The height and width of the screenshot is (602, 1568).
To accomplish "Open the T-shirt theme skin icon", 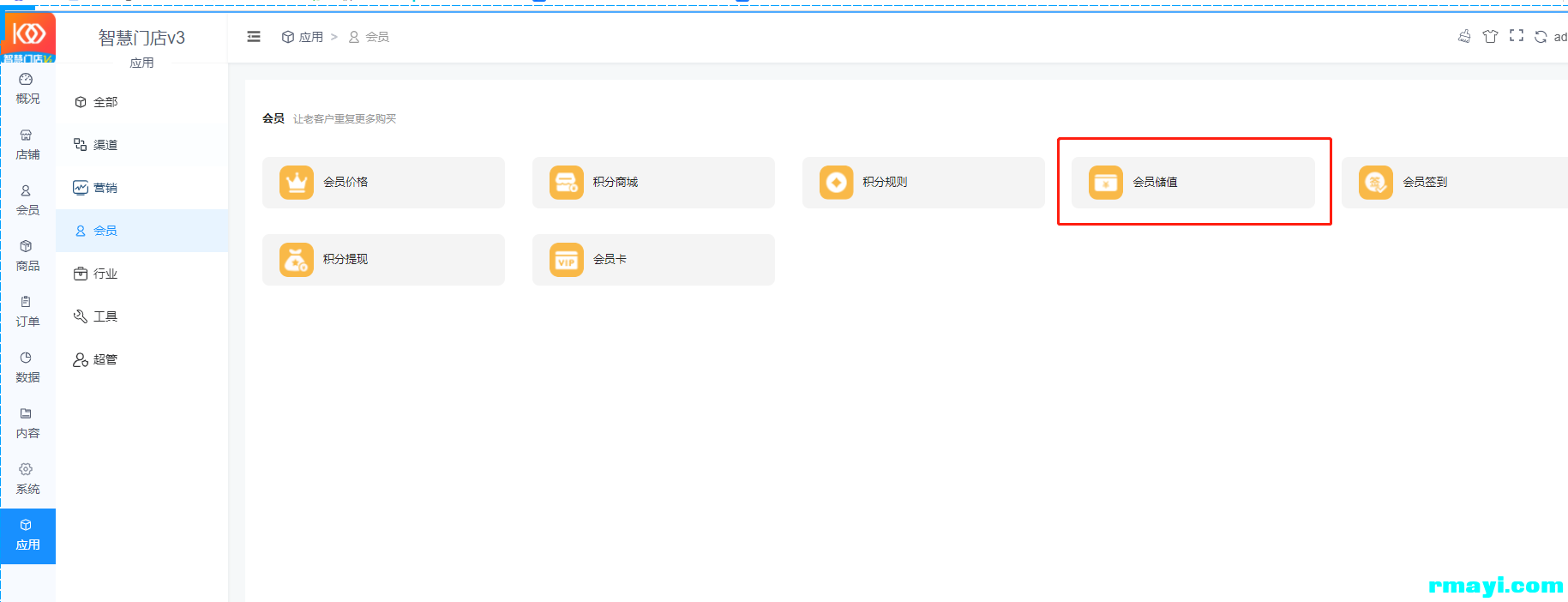I will (x=1490, y=36).
